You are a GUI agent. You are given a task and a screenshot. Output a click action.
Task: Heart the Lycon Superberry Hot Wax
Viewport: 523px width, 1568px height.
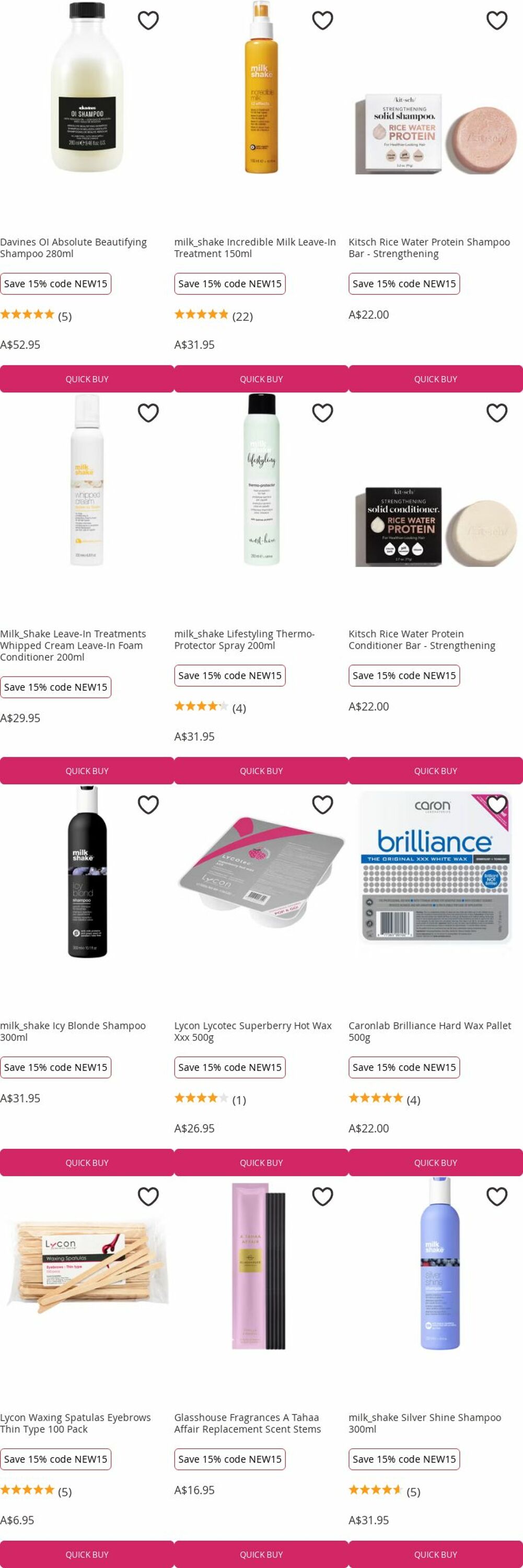click(322, 805)
